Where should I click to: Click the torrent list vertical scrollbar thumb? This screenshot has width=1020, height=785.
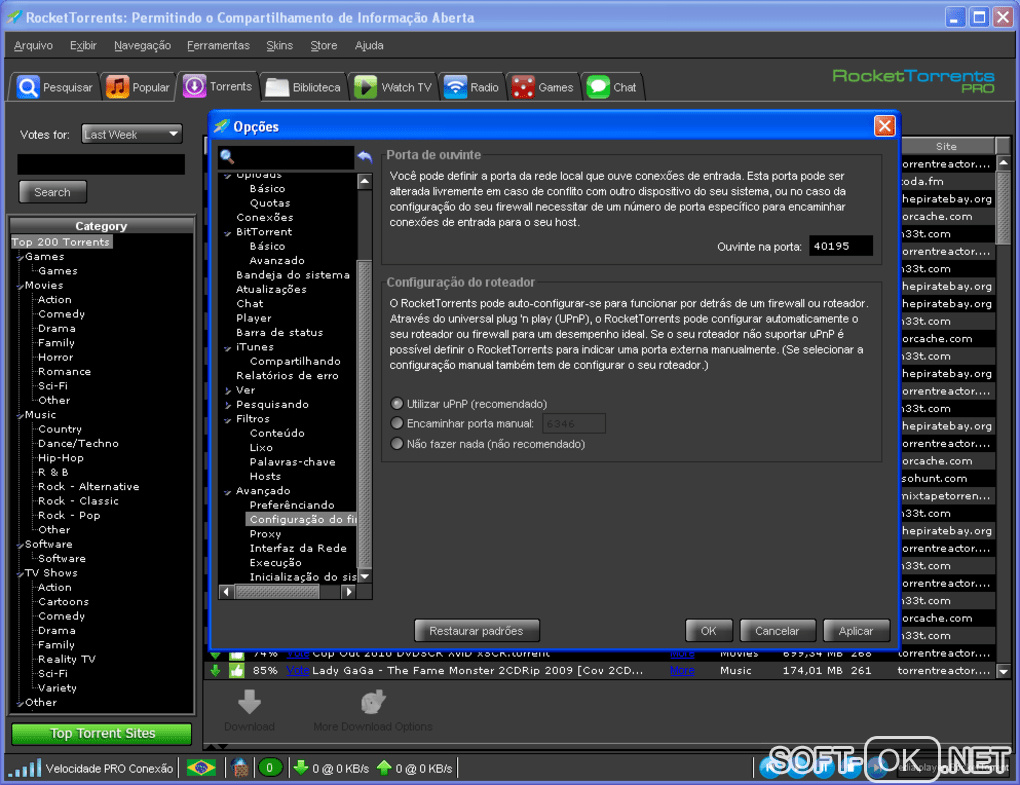[x=1003, y=208]
